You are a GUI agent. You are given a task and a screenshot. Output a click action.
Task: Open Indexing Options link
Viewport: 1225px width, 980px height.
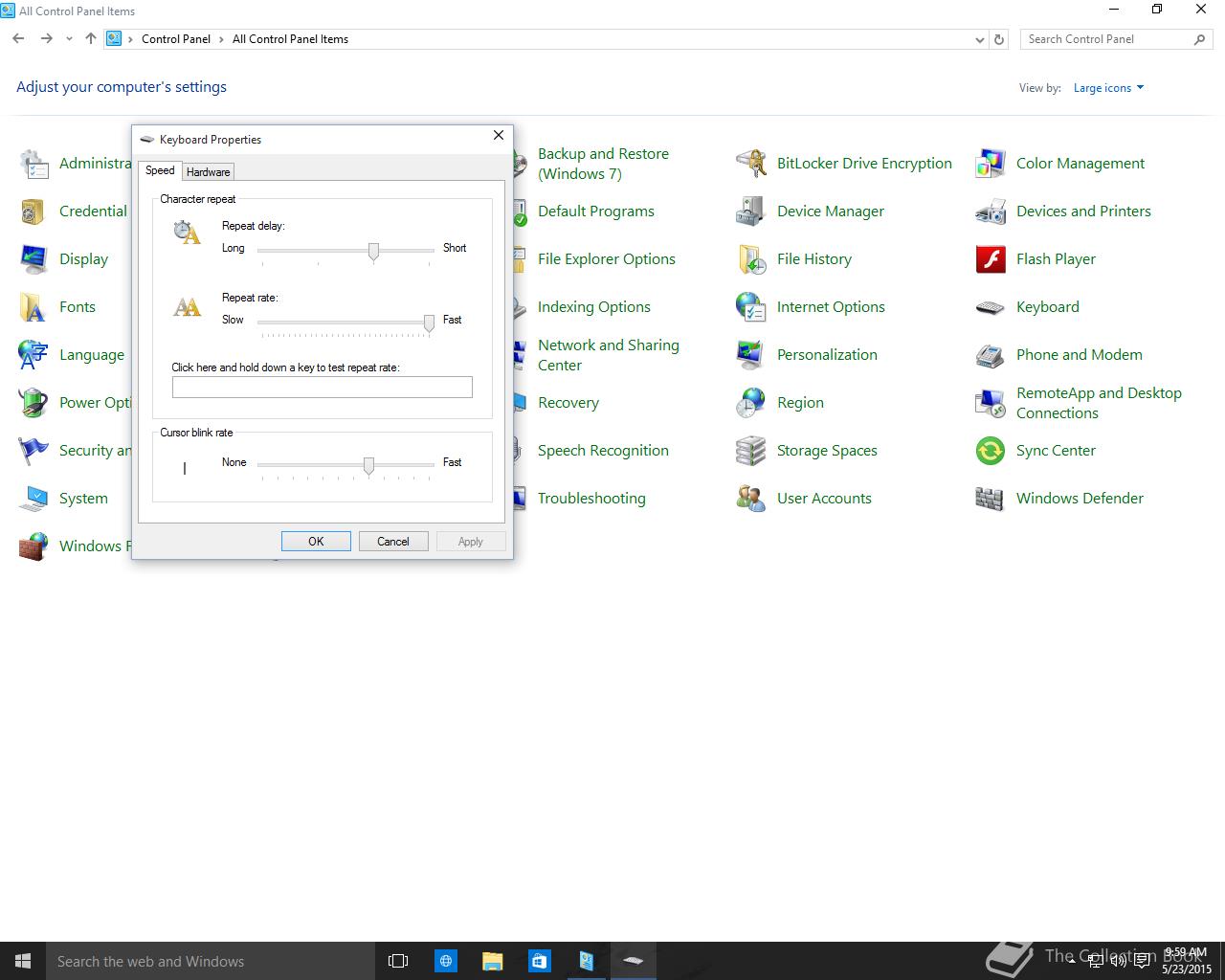coord(593,307)
